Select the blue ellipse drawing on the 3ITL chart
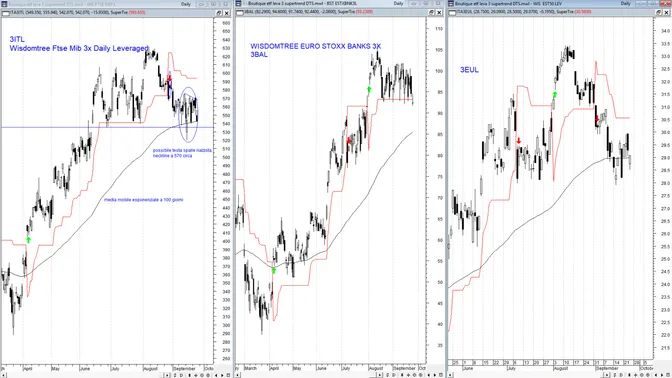The width and height of the screenshot is (672, 378). (188, 114)
